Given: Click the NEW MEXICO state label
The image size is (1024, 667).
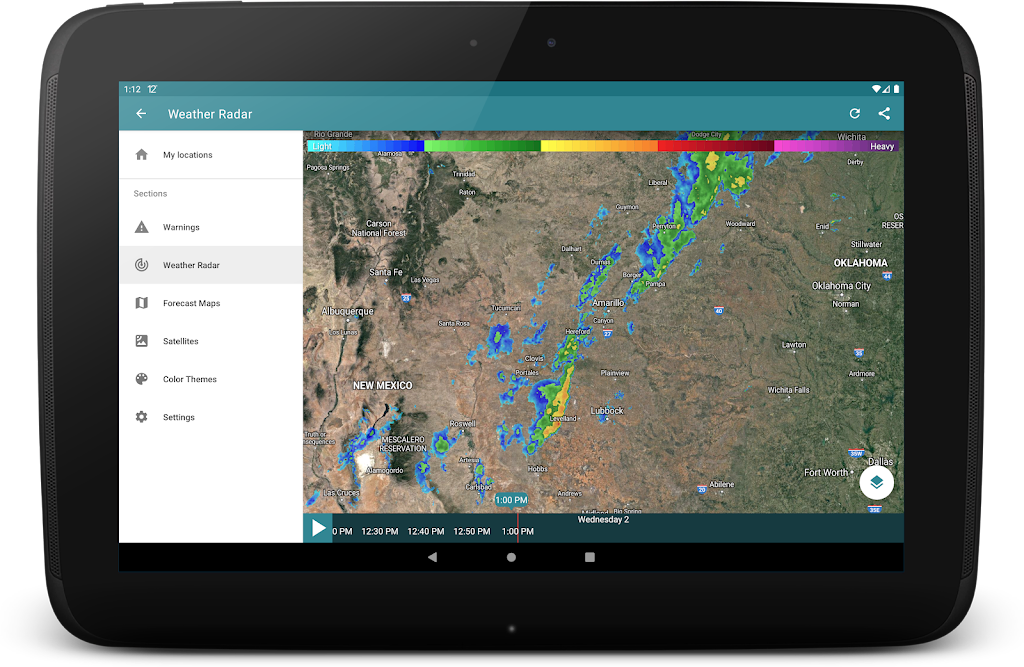Looking at the screenshot, I should click(383, 385).
